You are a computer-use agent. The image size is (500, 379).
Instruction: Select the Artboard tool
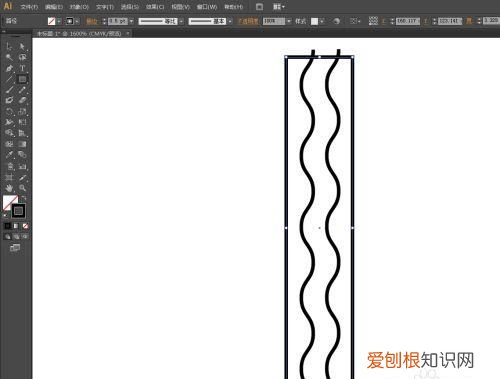point(9,177)
